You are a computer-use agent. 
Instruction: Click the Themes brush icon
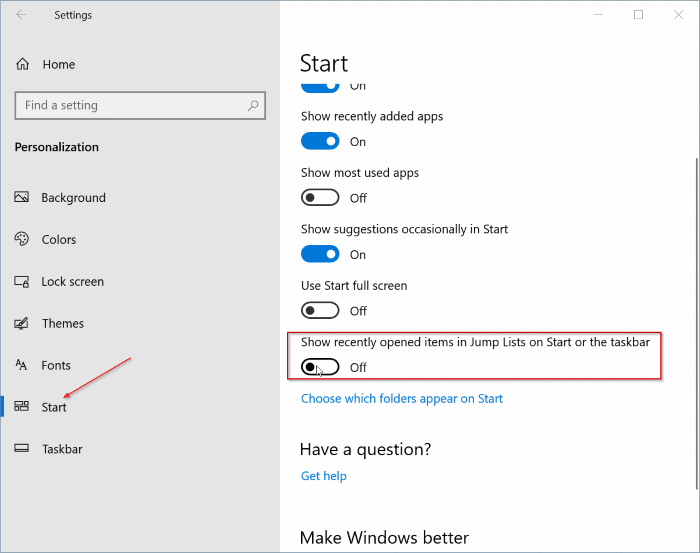[21, 323]
